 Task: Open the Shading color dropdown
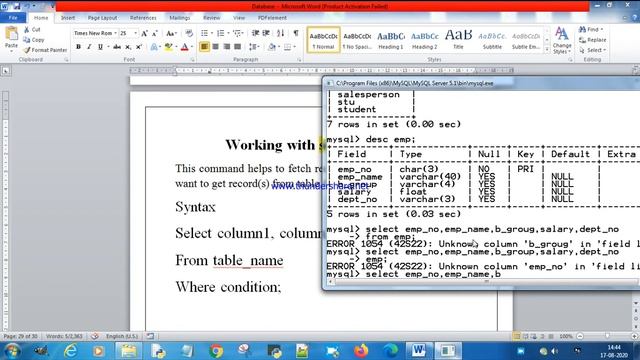[280, 47]
